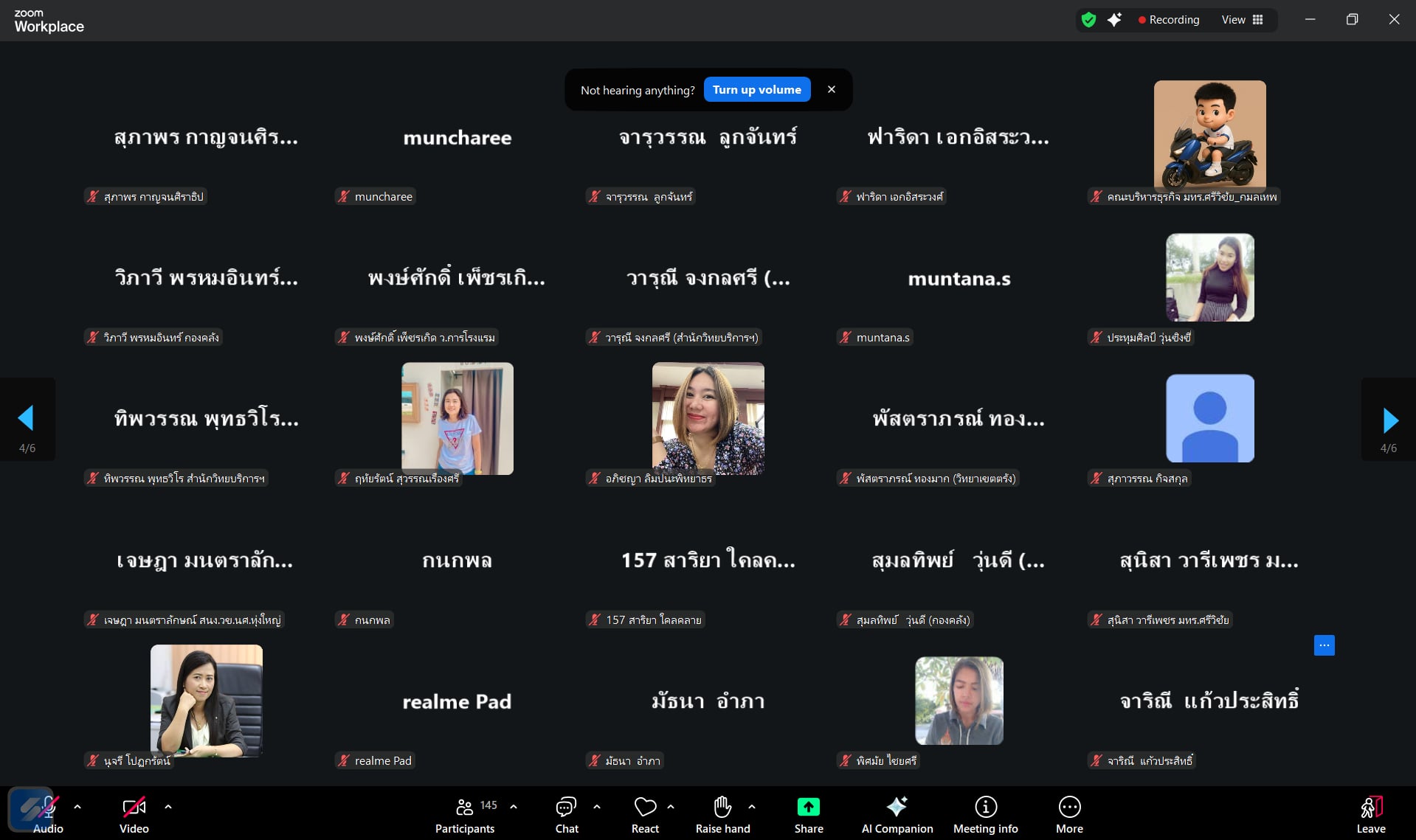
Task: Expand video options arrow next to Video
Action: point(168,807)
